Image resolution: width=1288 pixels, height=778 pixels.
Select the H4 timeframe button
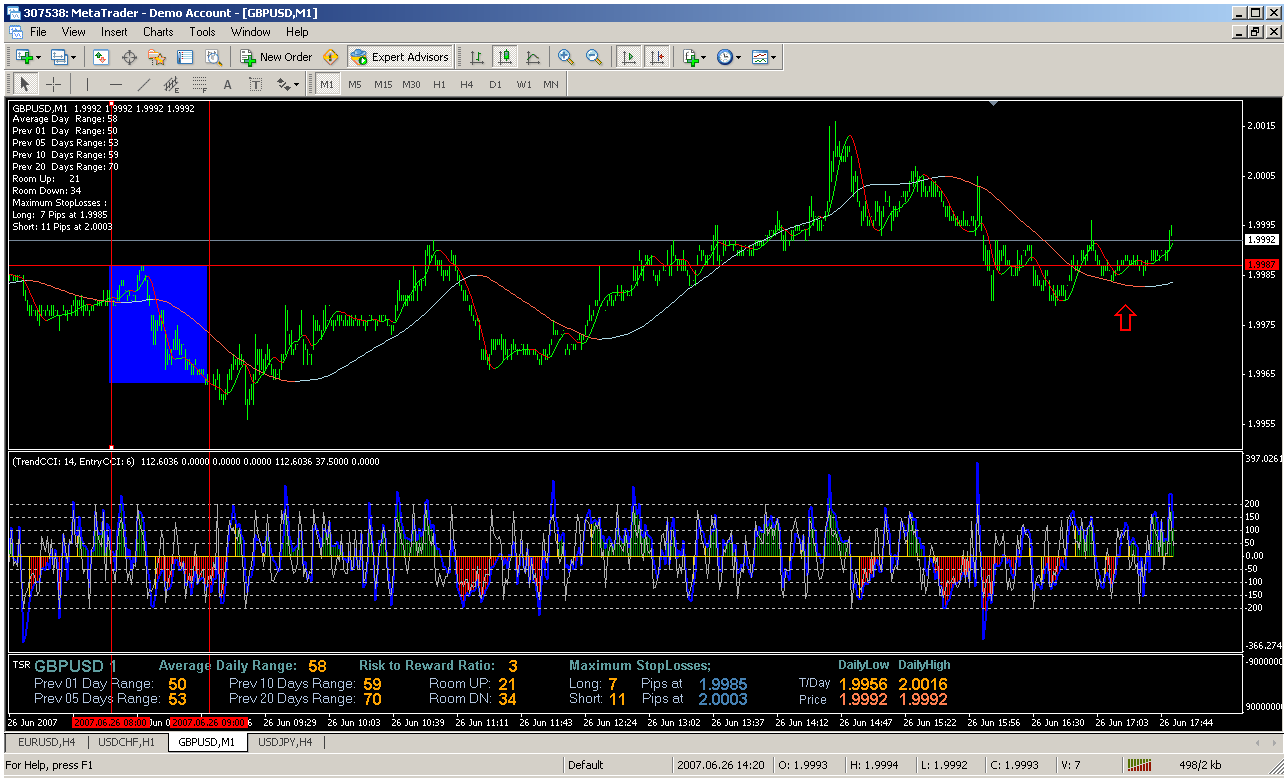467,85
